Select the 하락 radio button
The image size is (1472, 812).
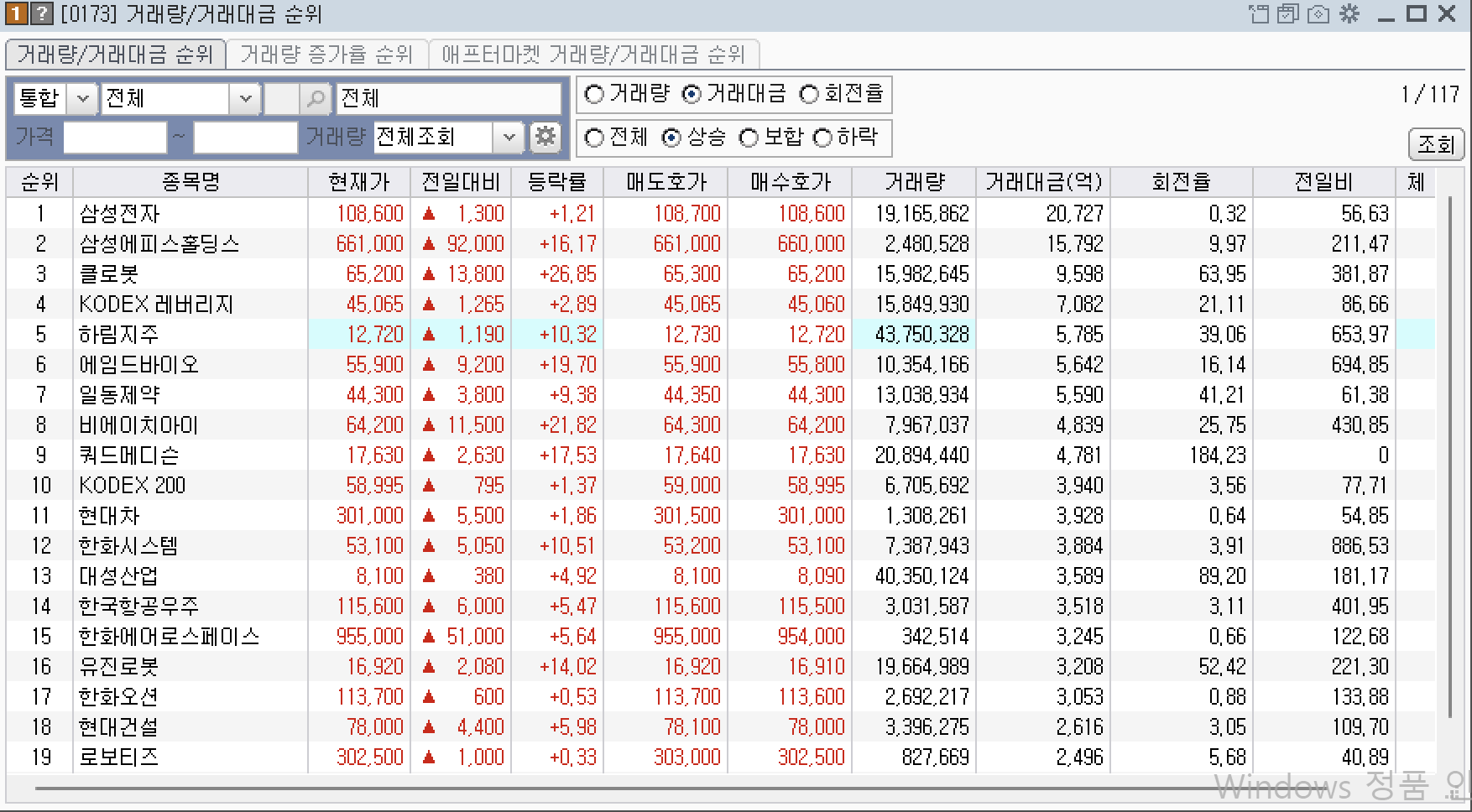coord(822,138)
